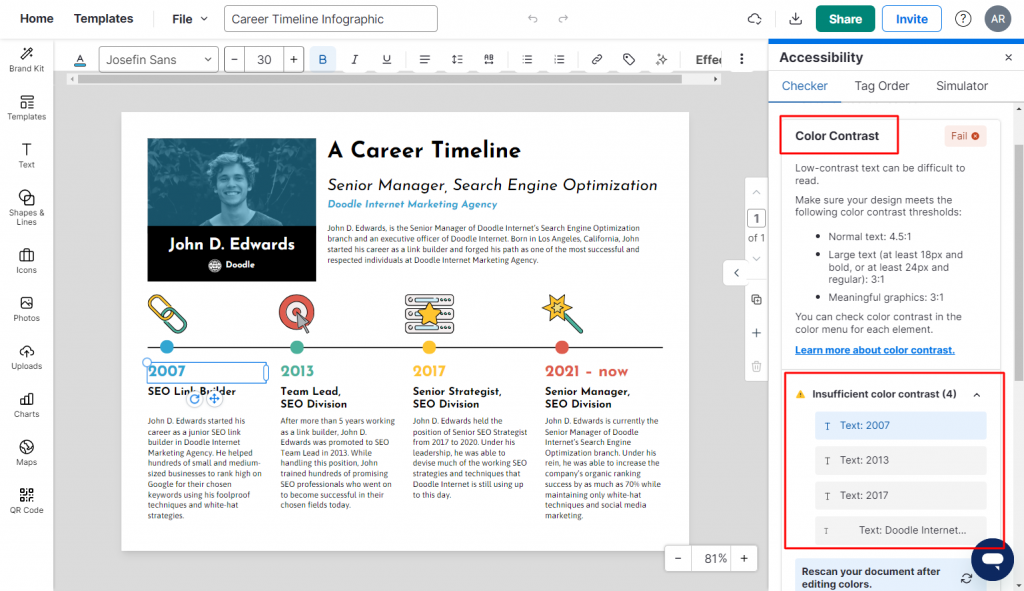Switch to the Simulator tab
The height and width of the screenshot is (591, 1024).
pos(962,86)
